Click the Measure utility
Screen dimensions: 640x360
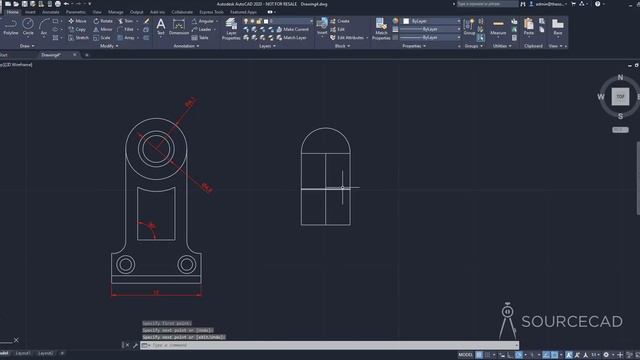[498, 27]
